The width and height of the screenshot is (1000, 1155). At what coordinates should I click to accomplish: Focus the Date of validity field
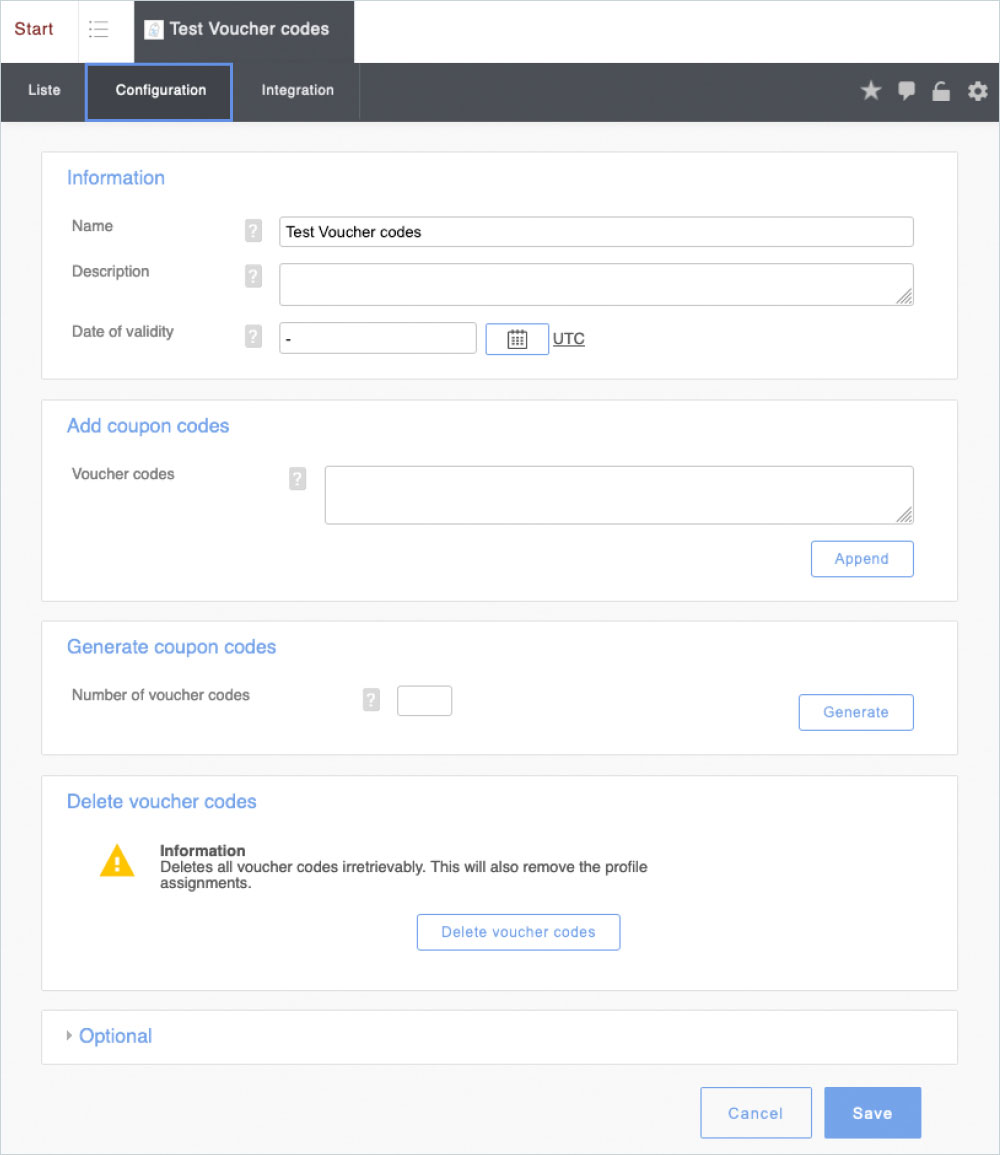pyautogui.click(x=378, y=338)
